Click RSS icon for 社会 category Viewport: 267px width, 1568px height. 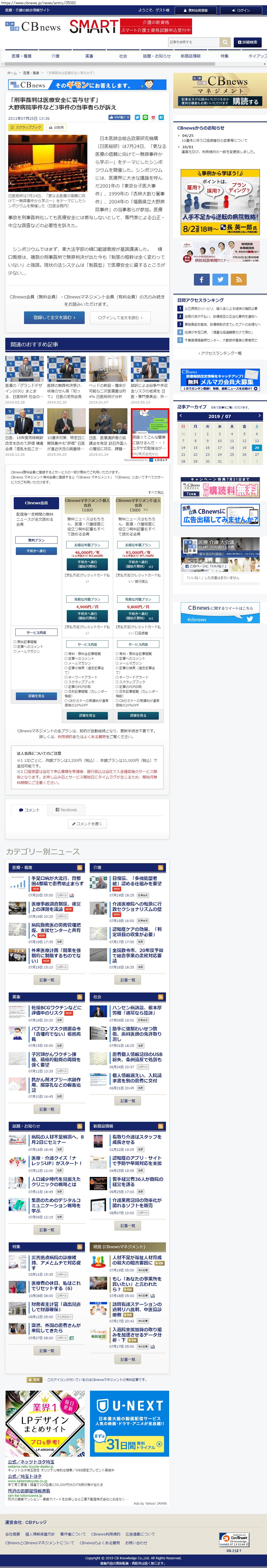(x=161, y=996)
